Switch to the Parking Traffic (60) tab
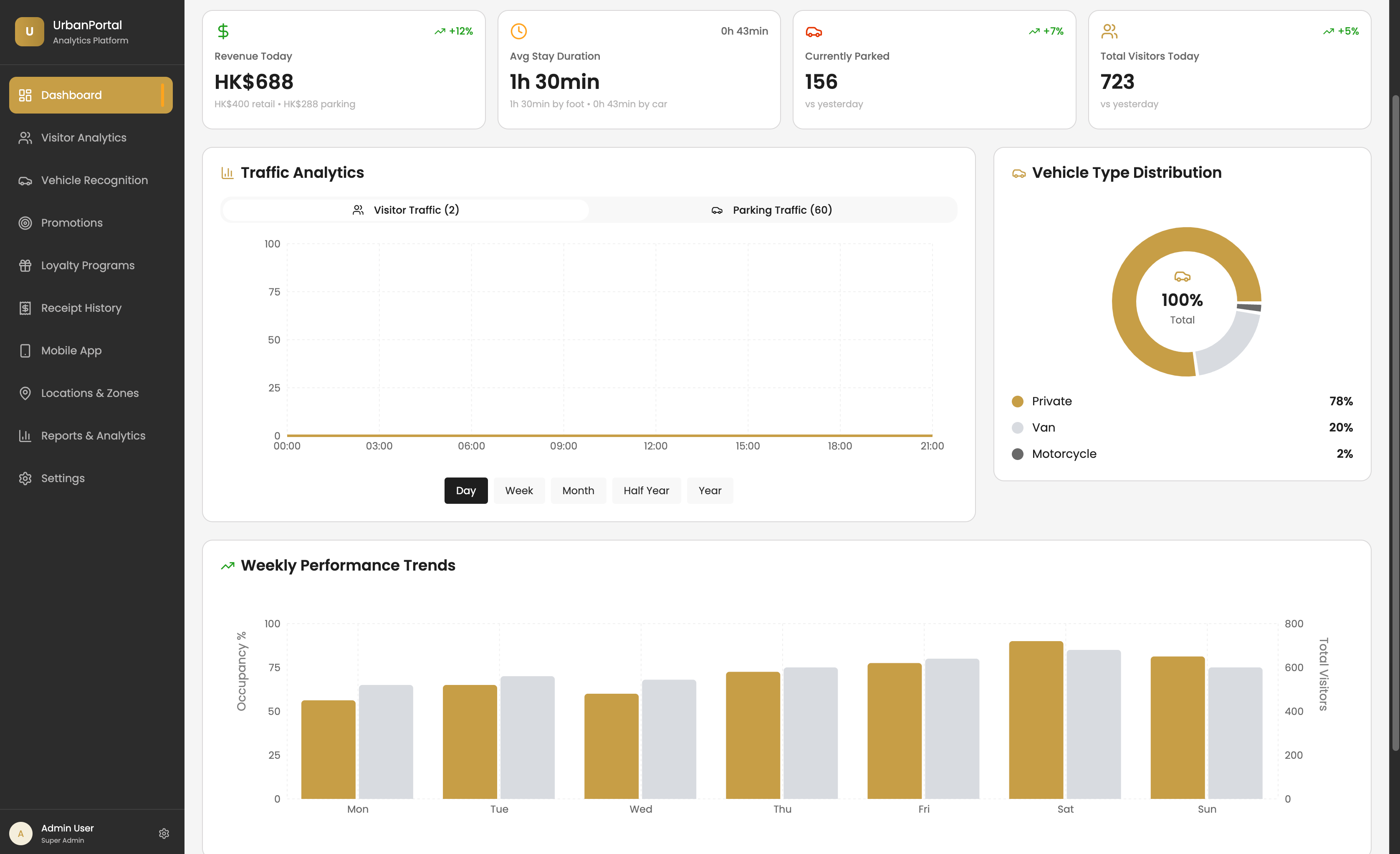 [x=772, y=210]
